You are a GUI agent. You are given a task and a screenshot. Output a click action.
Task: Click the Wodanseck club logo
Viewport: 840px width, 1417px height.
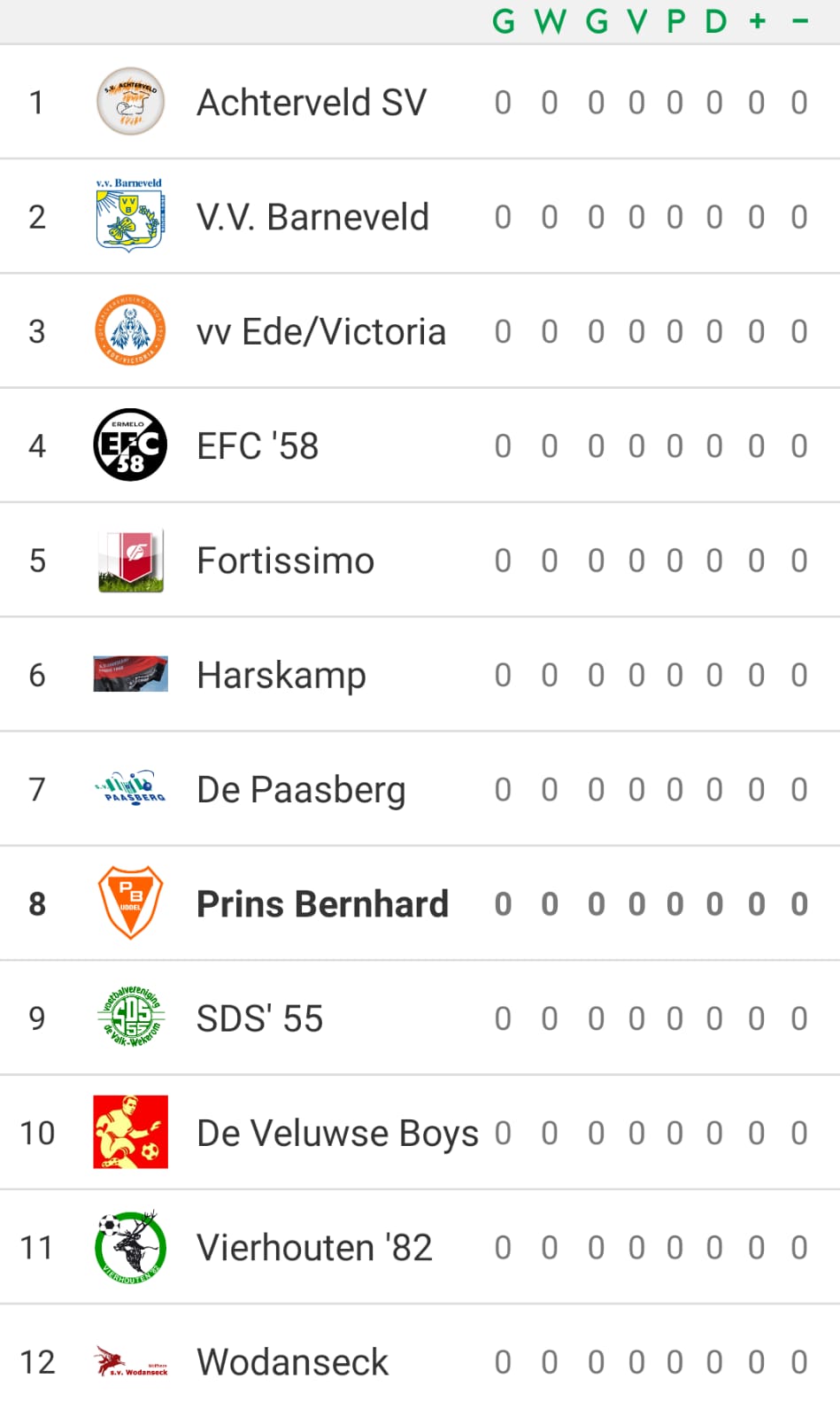pos(130,1361)
